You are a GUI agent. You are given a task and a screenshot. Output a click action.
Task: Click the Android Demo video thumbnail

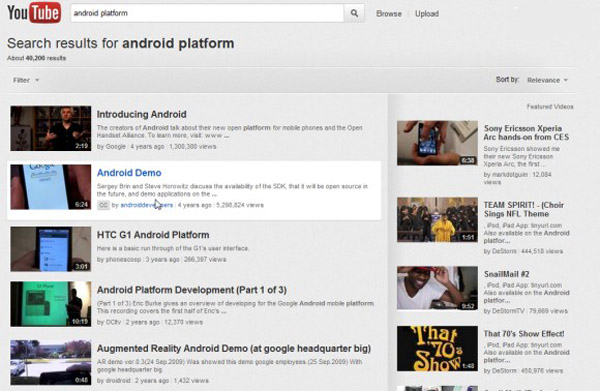(x=51, y=187)
